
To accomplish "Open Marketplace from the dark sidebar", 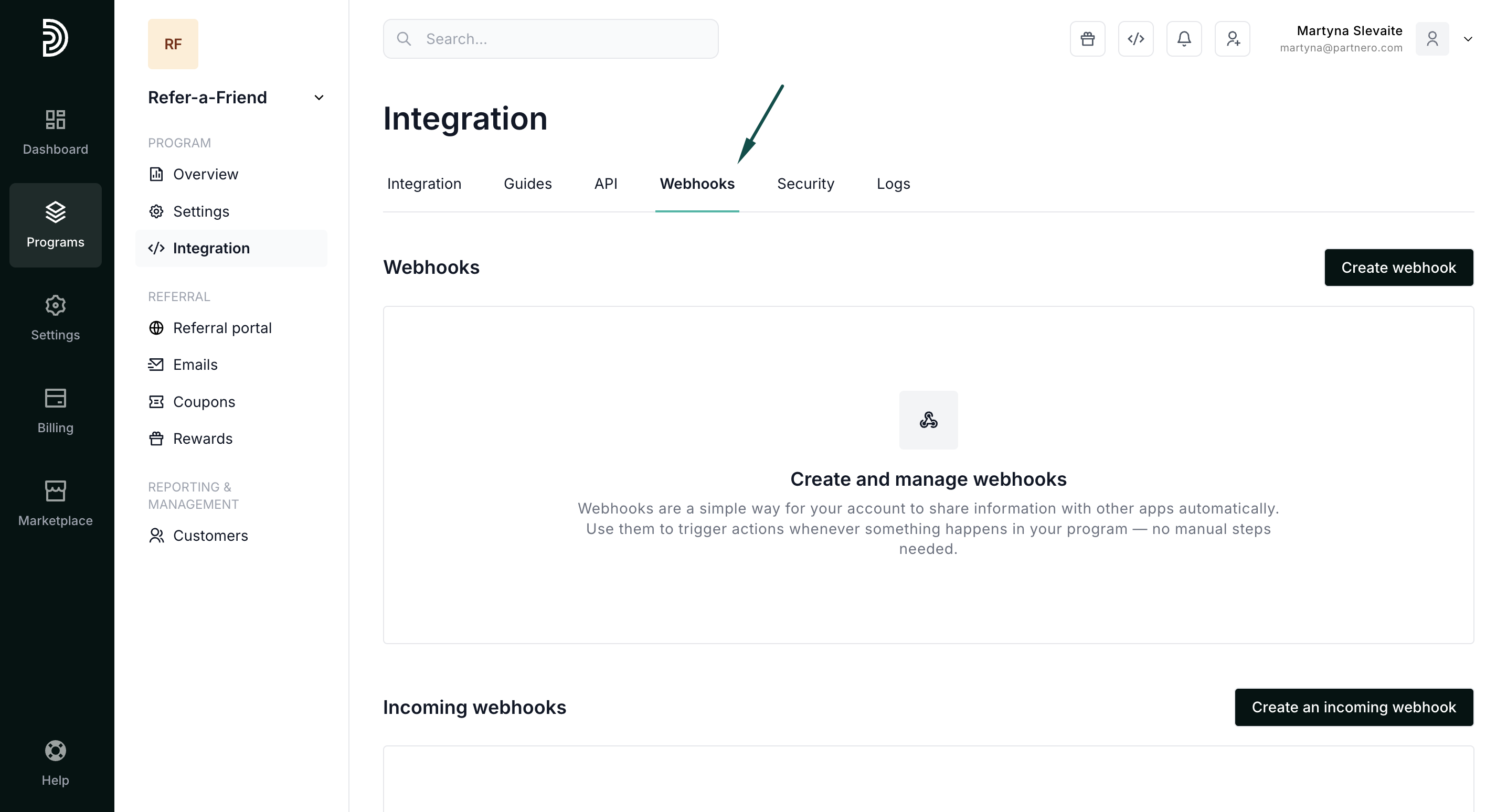I will pos(55,504).
